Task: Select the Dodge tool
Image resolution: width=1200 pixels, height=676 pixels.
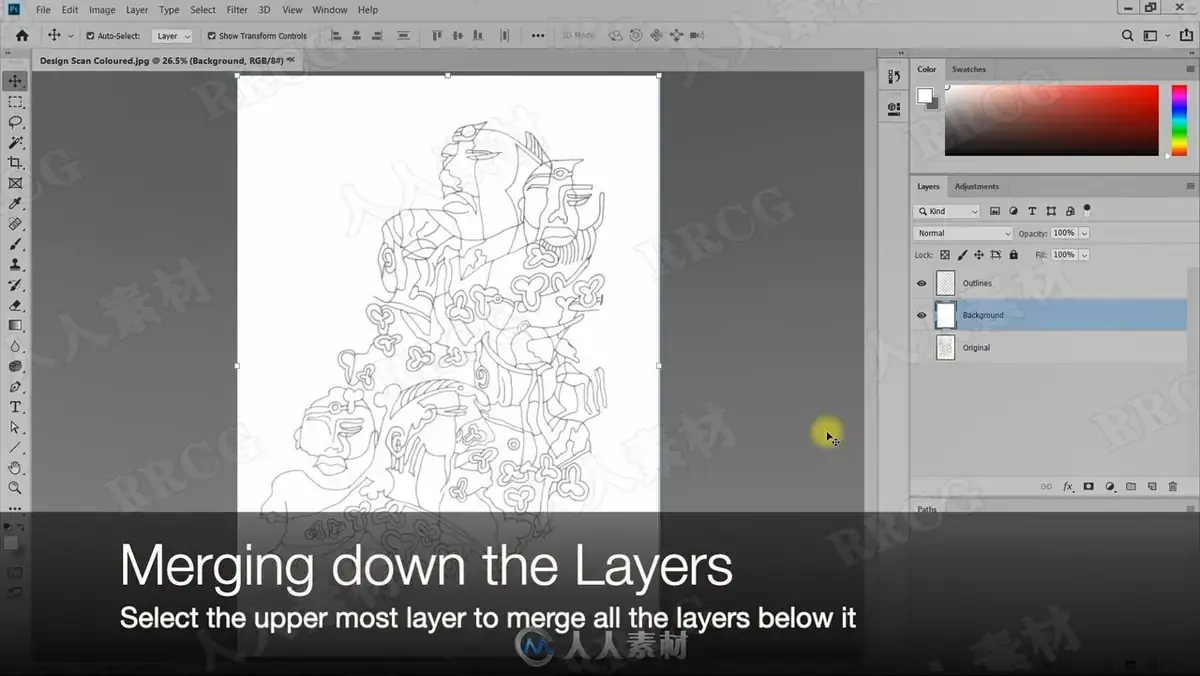Action: [x=15, y=366]
